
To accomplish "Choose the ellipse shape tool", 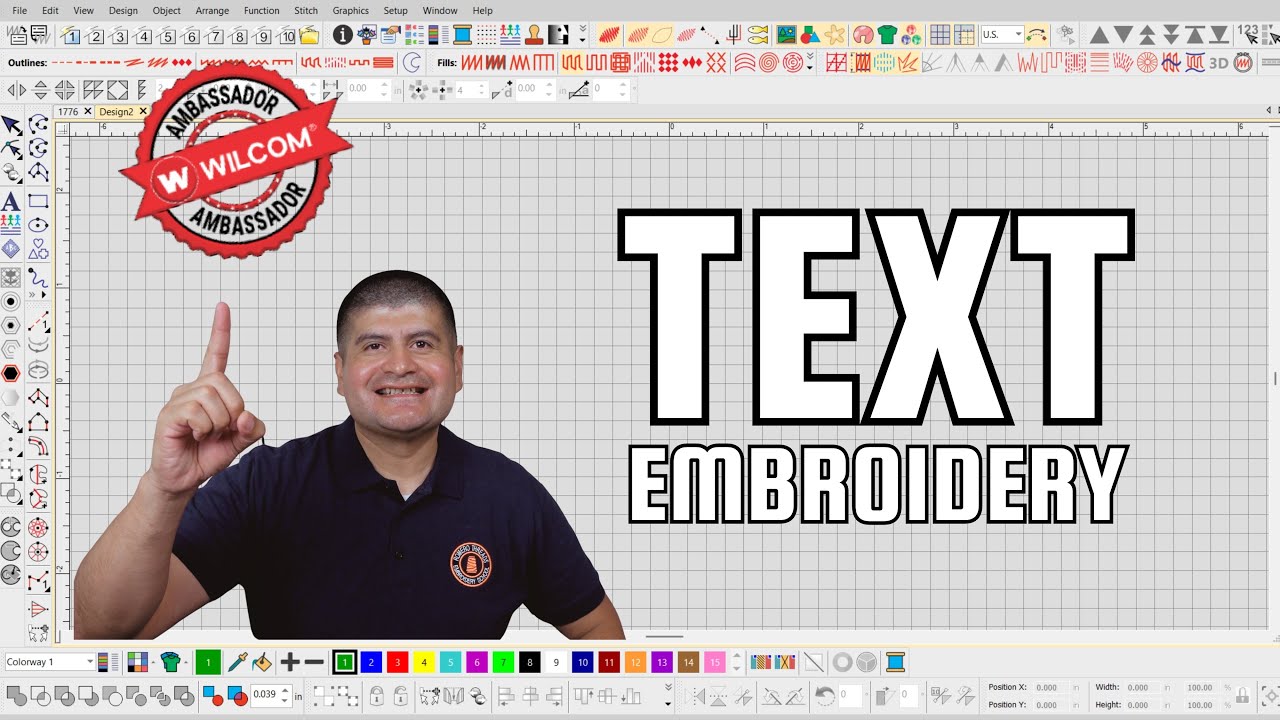I will [x=38, y=225].
